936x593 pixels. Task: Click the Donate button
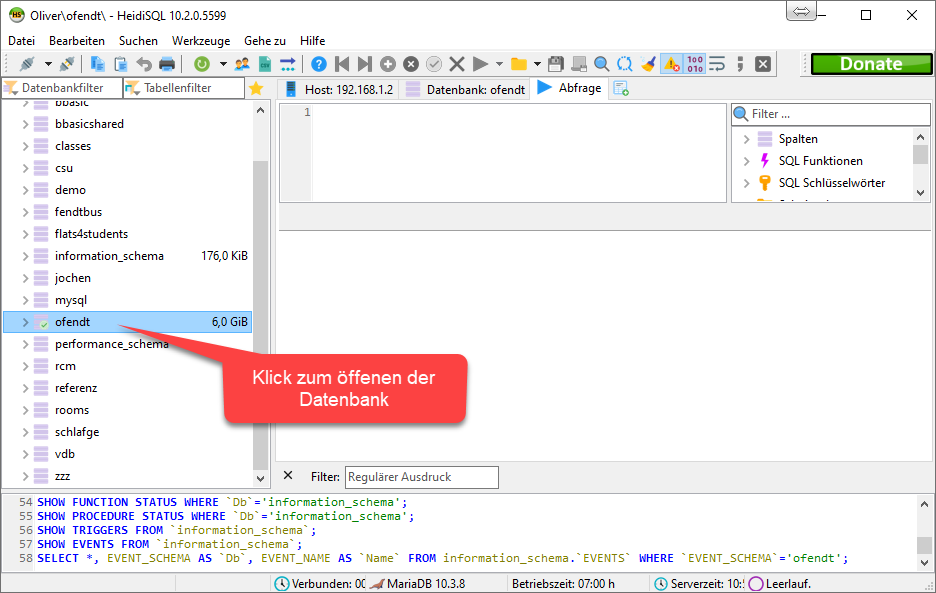pos(871,64)
